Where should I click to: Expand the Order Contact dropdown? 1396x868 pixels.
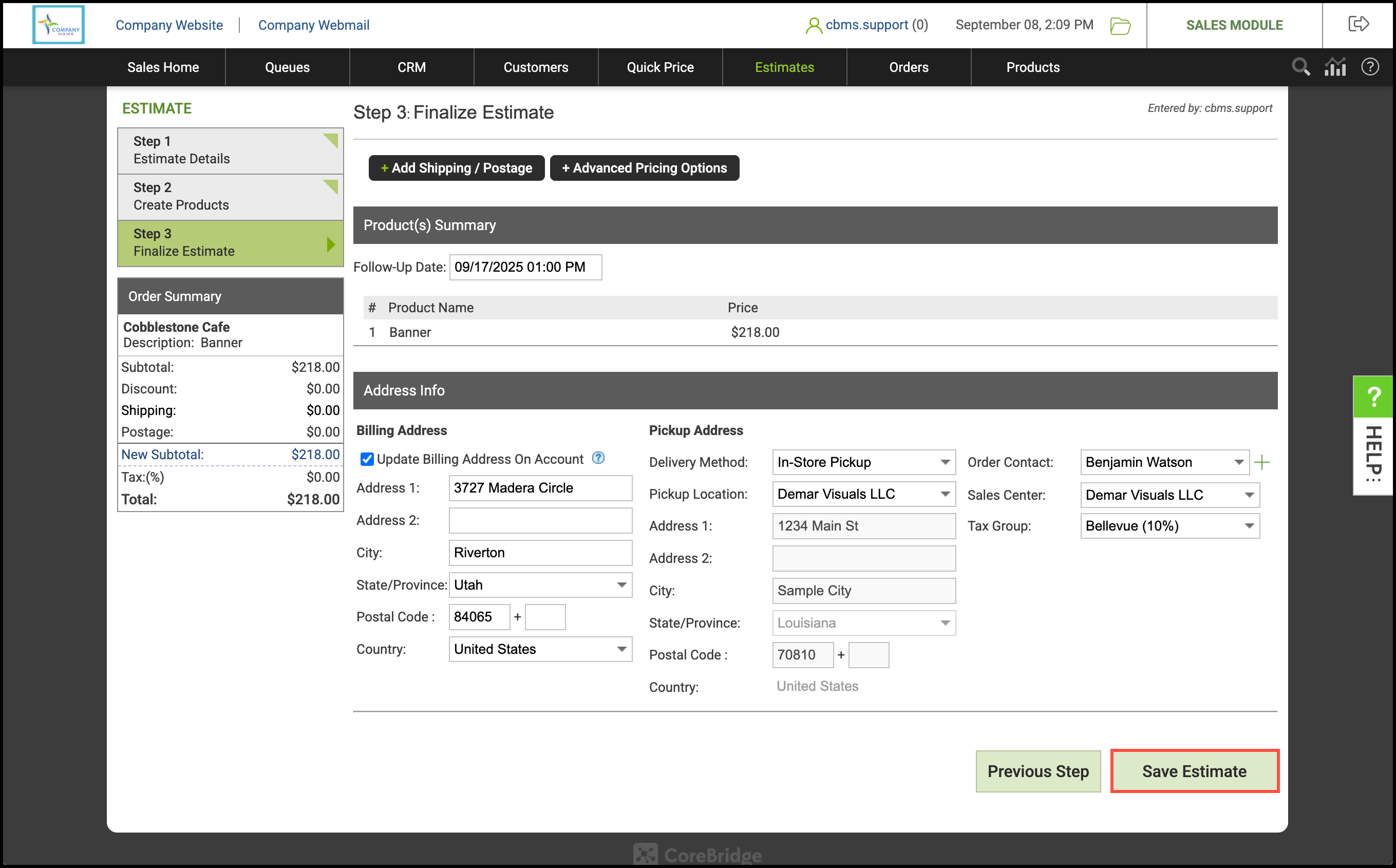click(1164, 462)
